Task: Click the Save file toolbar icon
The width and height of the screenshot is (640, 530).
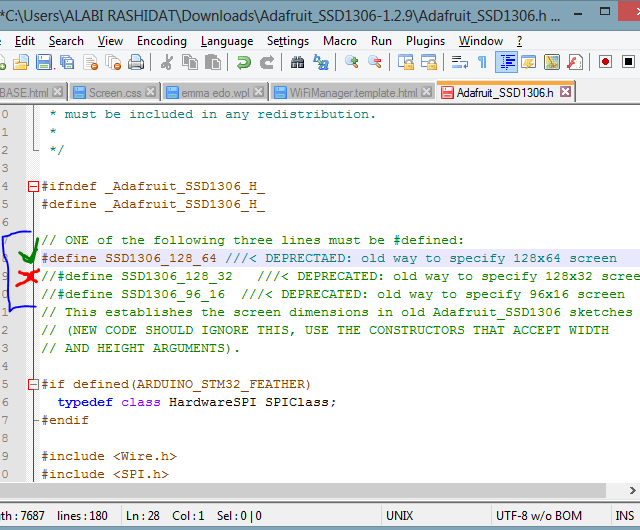Action: [x=44, y=62]
